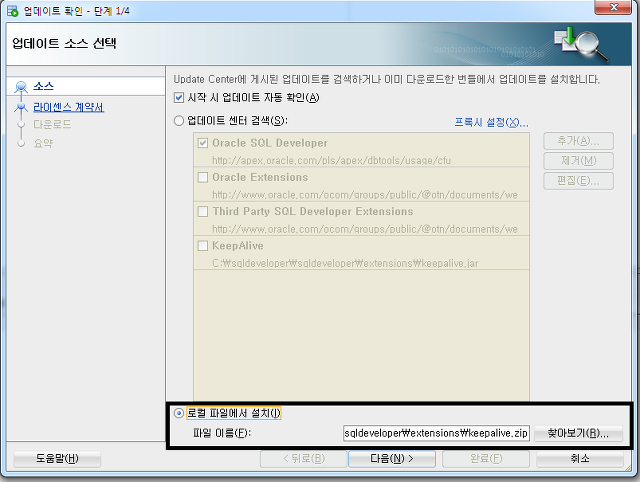Click the disabled 다운로드 step
Viewport: 640px width, 482px height.
(x=52, y=124)
